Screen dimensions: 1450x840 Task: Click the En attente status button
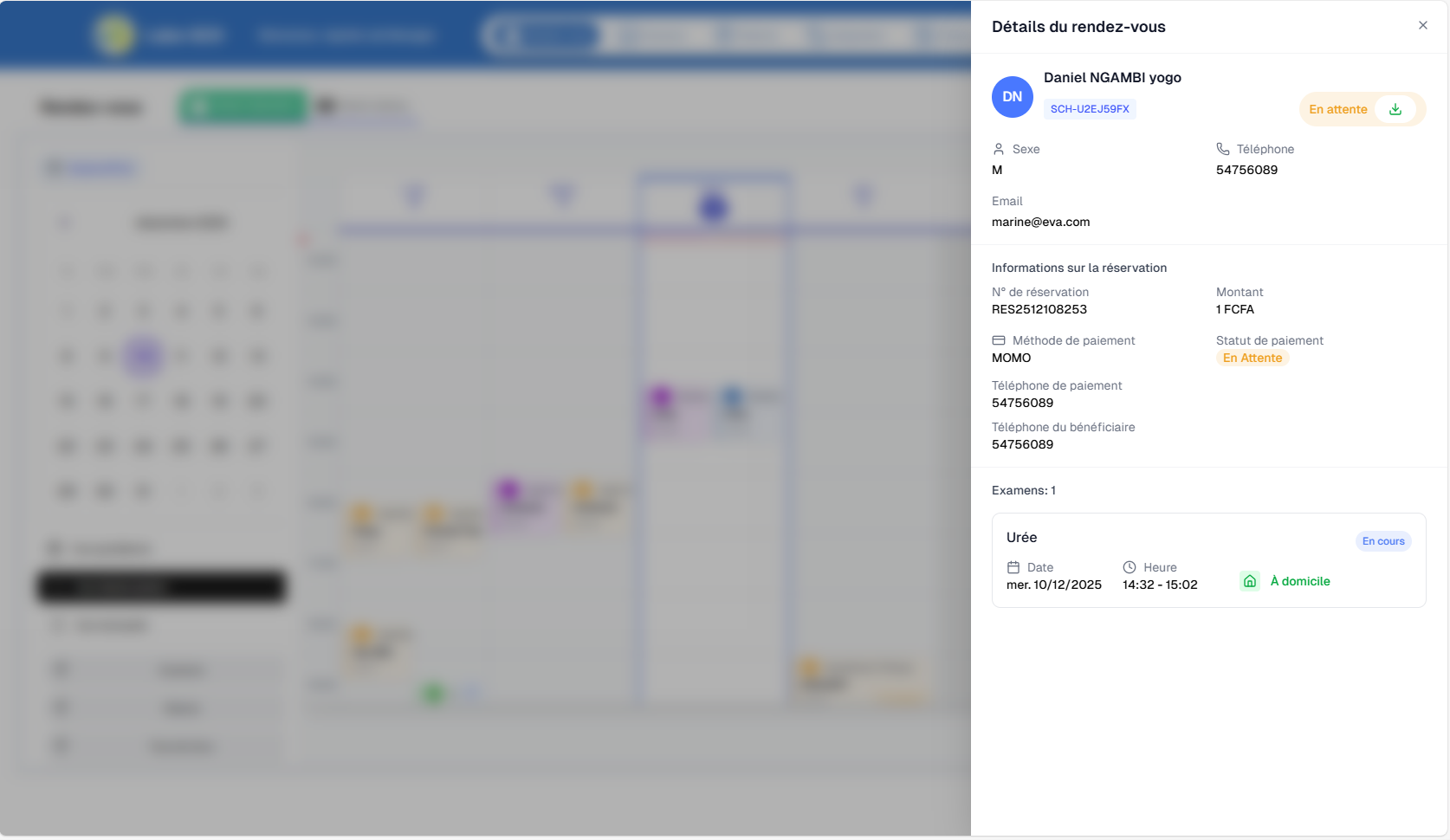(1337, 109)
